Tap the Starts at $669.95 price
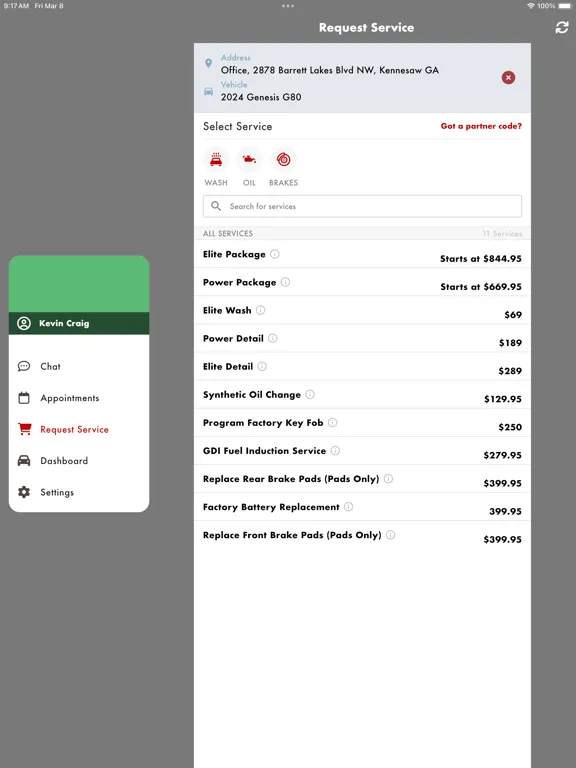 (x=480, y=287)
